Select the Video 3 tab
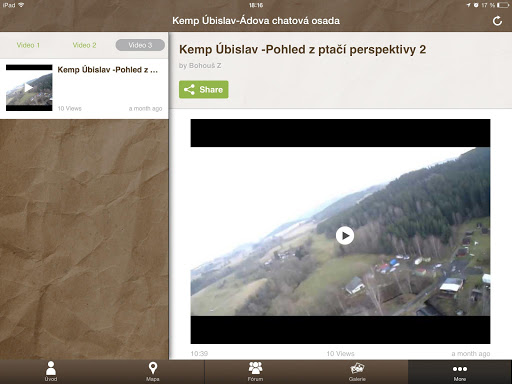 coord(140,45)
